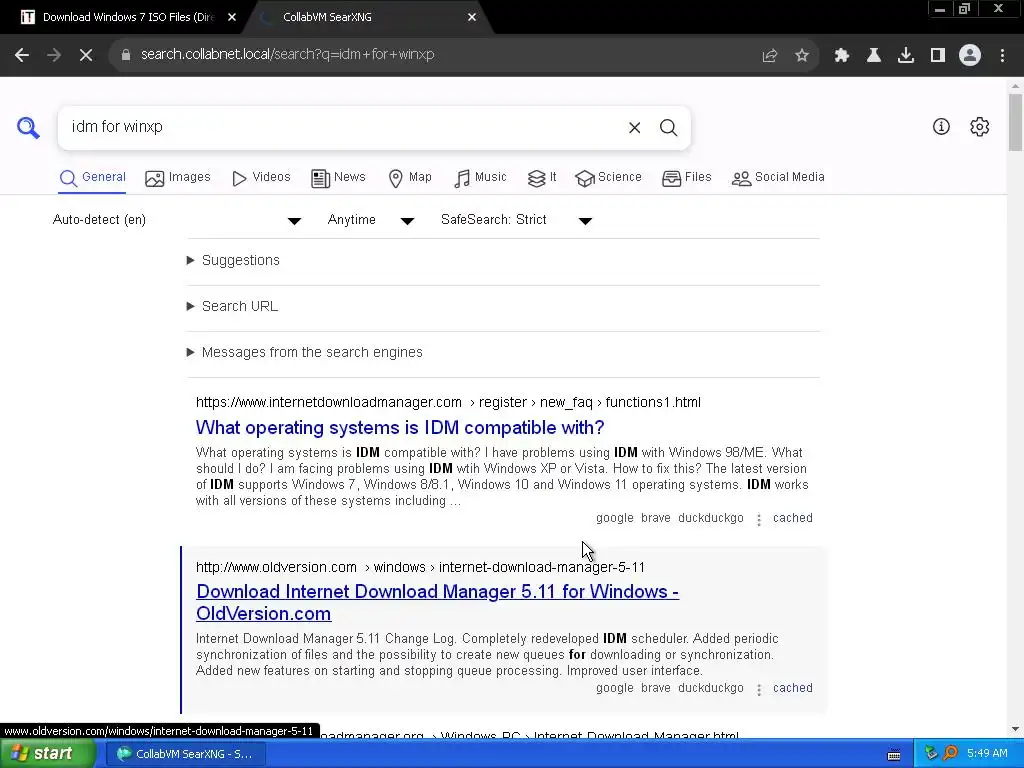Screen dimensions: 1024x768
Task: Click the SearXNG magnifier logo
Action: 28,127
